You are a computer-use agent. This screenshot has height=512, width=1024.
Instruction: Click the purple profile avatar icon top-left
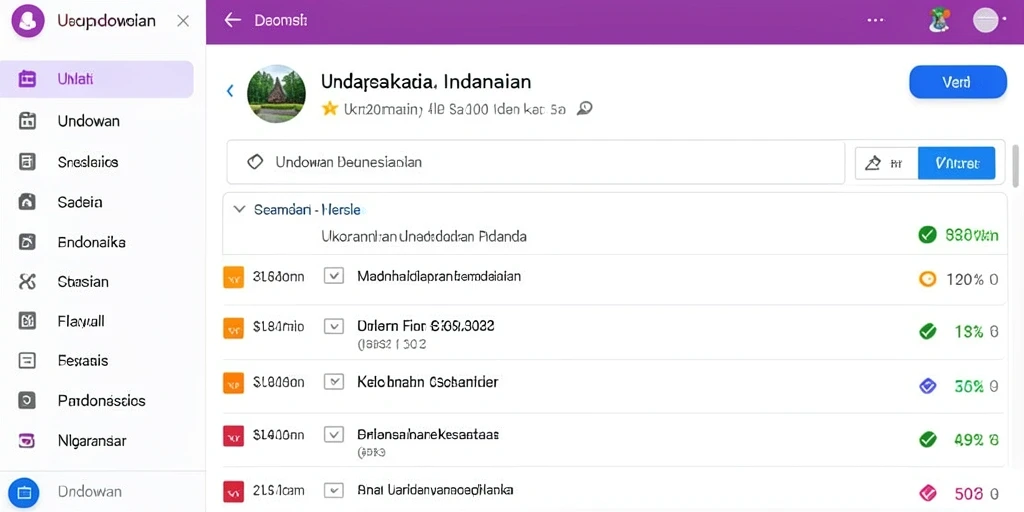pyautogui.click(x=27, y=22)
